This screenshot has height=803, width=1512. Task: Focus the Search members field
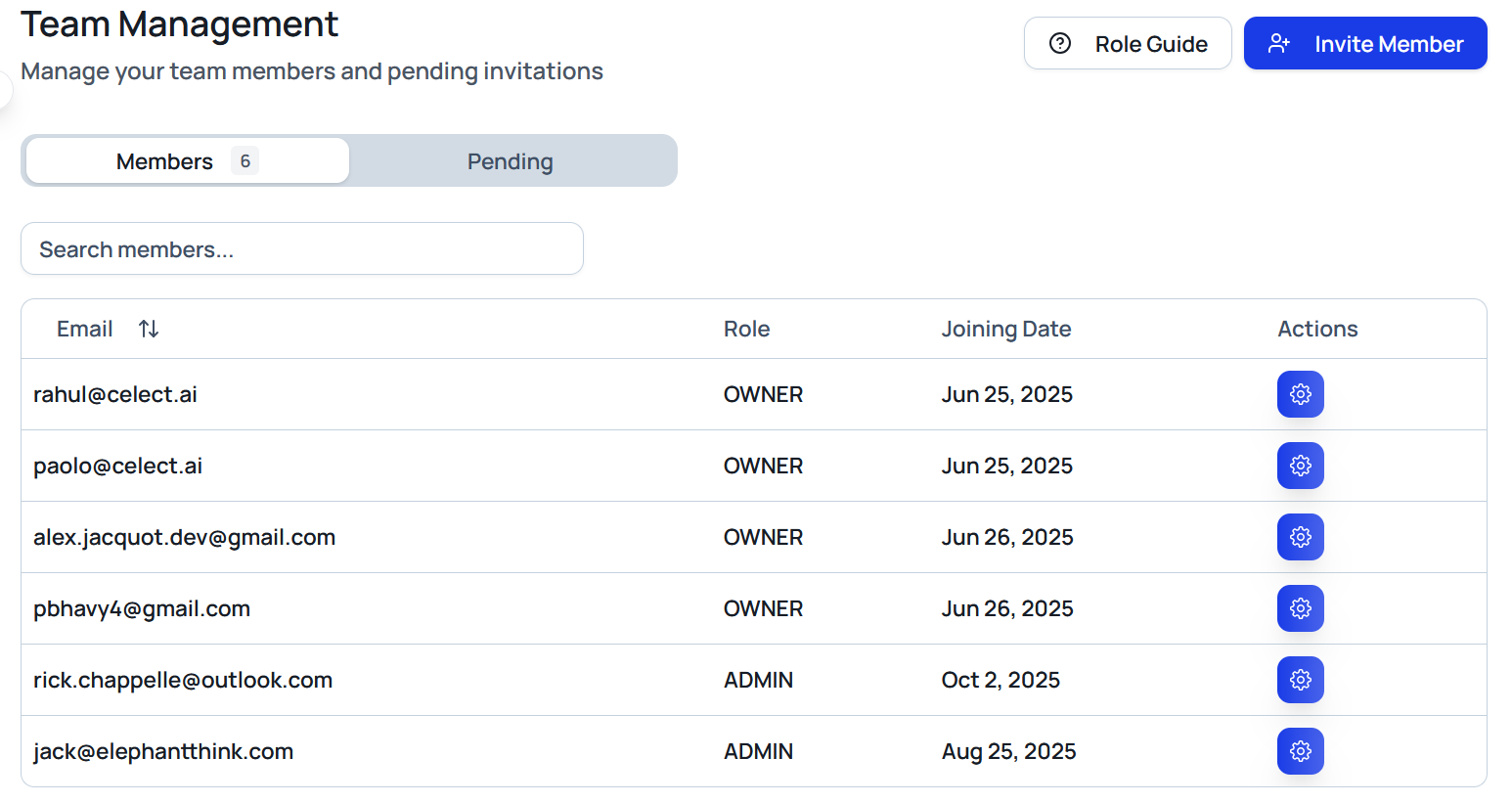[x=301, y=249]
